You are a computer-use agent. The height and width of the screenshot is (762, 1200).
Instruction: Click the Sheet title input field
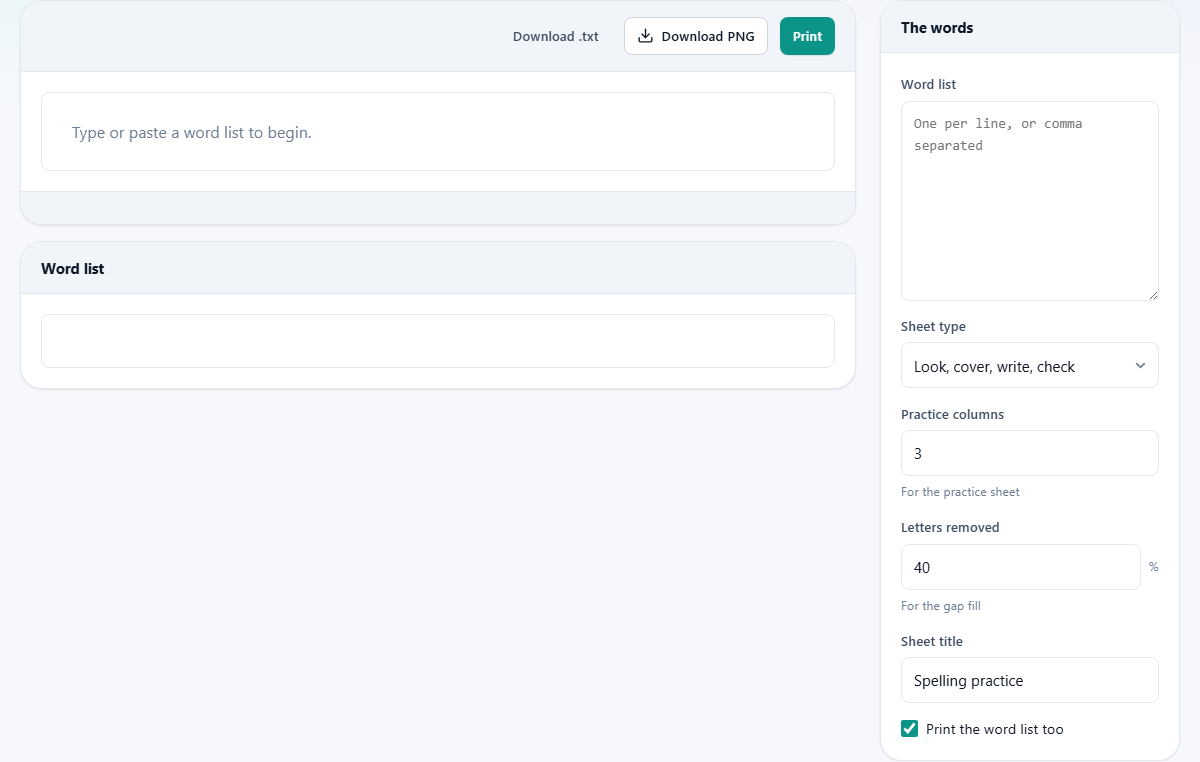tap(1029, 680)
